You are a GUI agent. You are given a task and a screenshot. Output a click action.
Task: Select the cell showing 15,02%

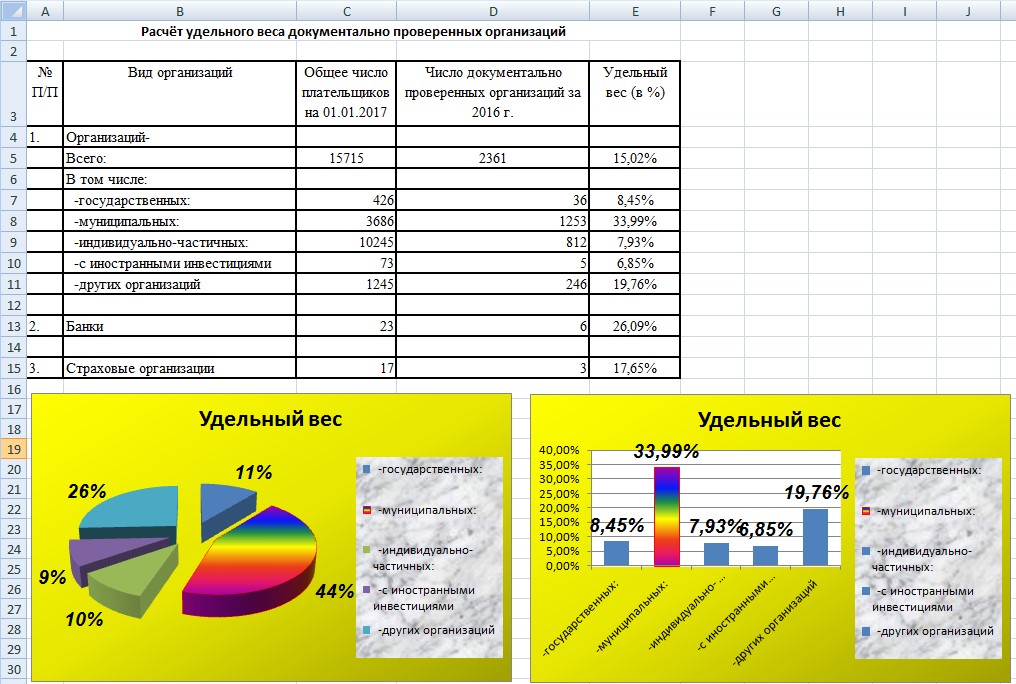pyautogui.click(x=634, y=158)
